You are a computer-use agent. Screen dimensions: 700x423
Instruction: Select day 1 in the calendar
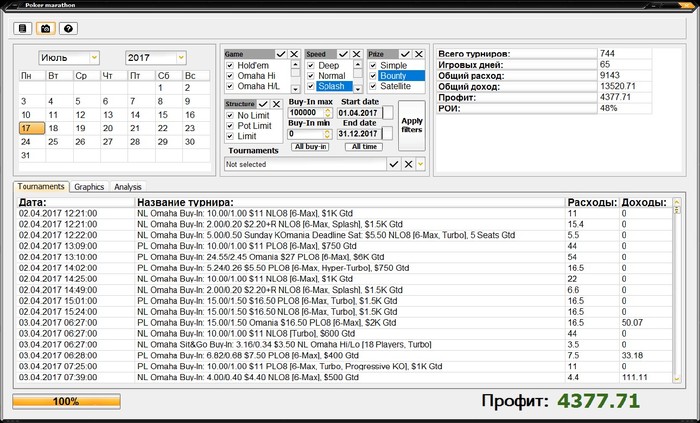(x=168, y=87)
